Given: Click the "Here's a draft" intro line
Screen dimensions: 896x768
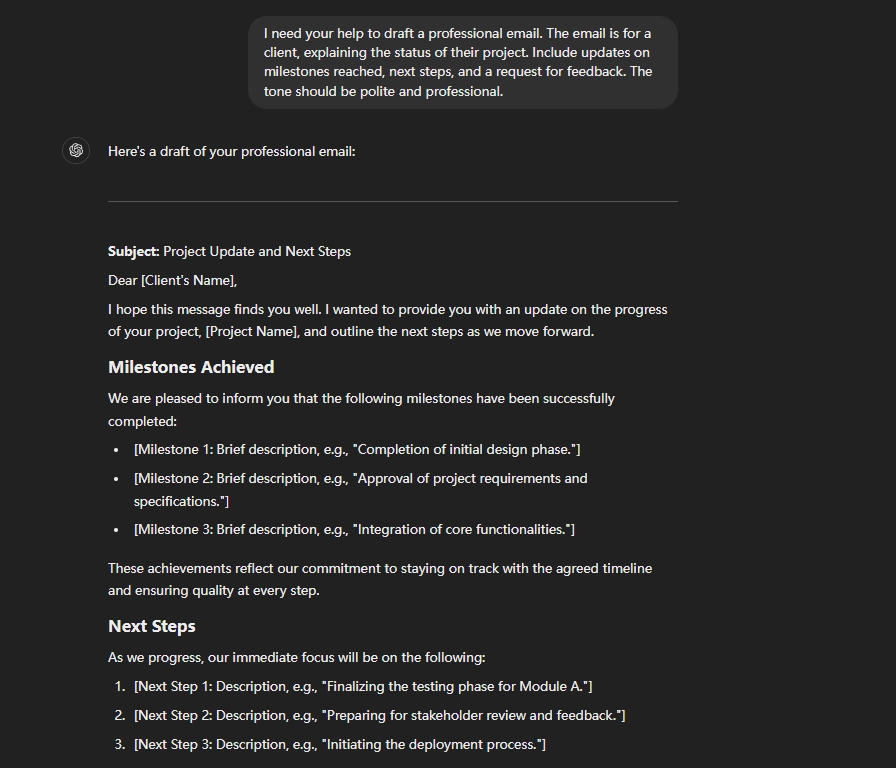Looking at the screenshot, I should 232,152.
